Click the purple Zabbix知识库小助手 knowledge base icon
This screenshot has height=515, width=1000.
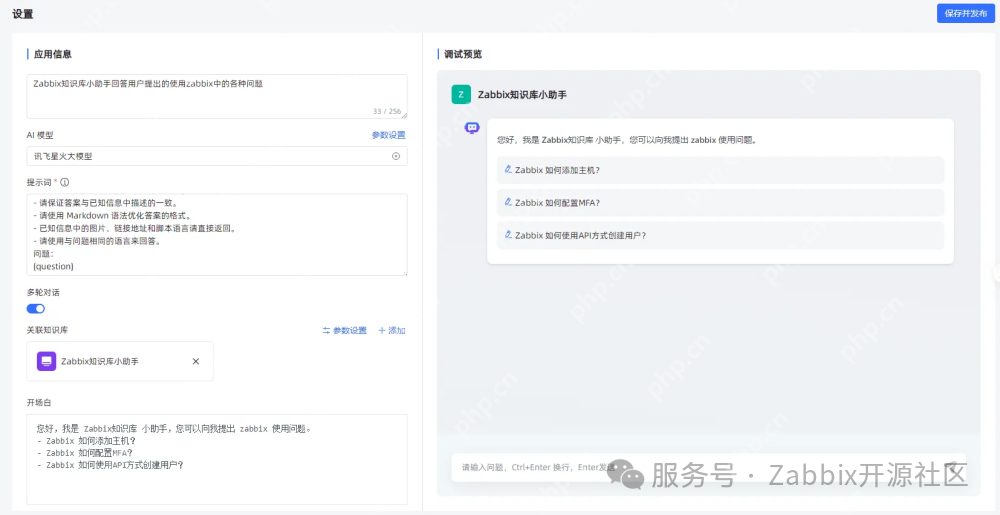click(47, 361)
